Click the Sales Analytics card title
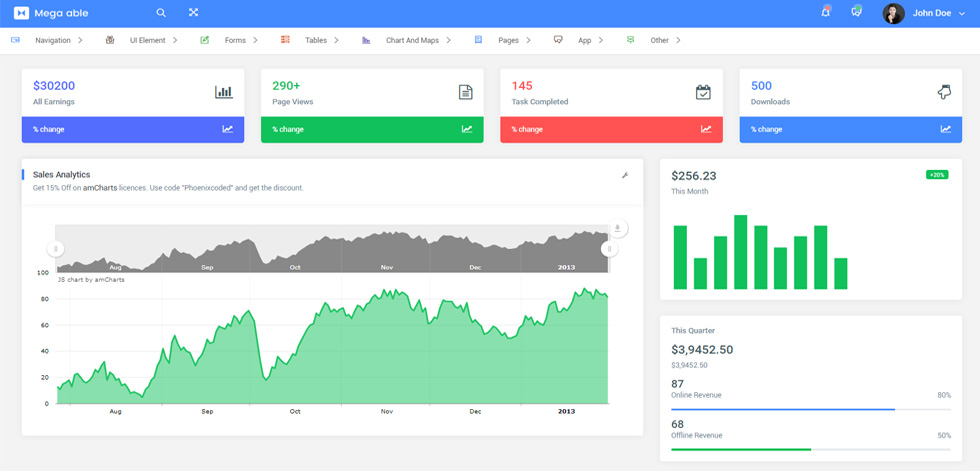Screen dimensions: 980x471 click(x=61, y=175)
